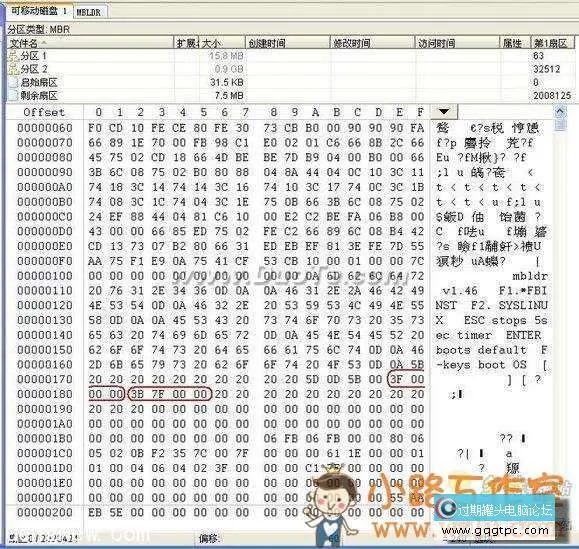Click the 3B byte in row 00000180

137,394
